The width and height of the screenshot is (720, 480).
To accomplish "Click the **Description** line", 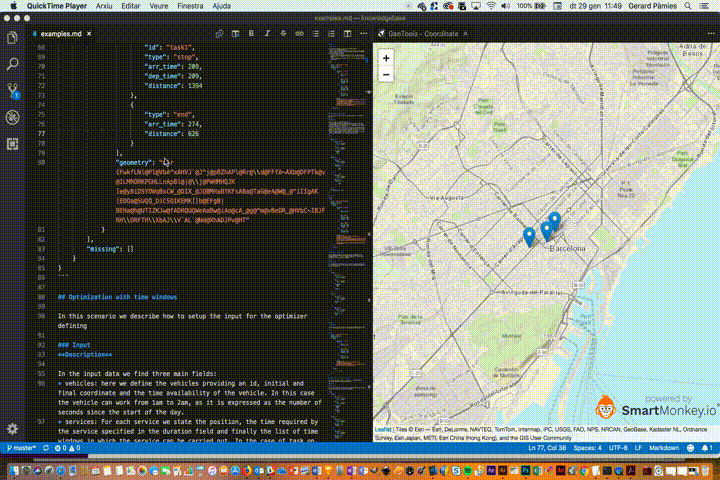I will tap(85, 355).
